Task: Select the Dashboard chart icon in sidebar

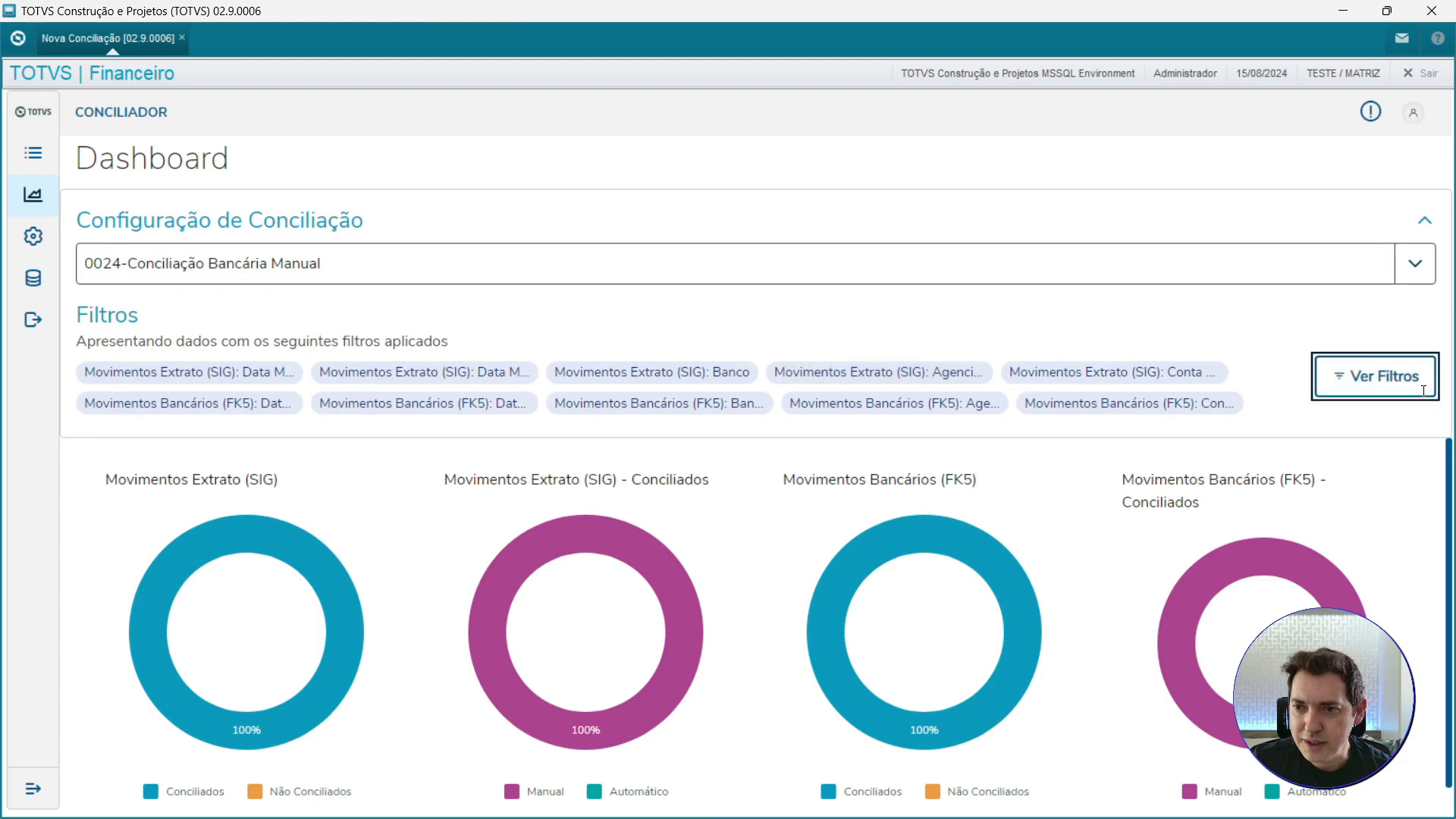Action: (x=33, y=195)
